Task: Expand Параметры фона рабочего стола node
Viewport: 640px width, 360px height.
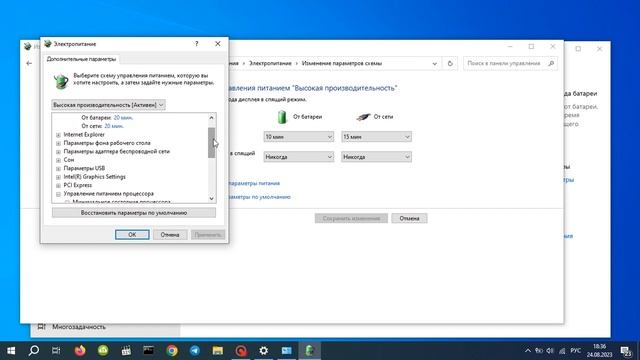Action: [58, 143]
